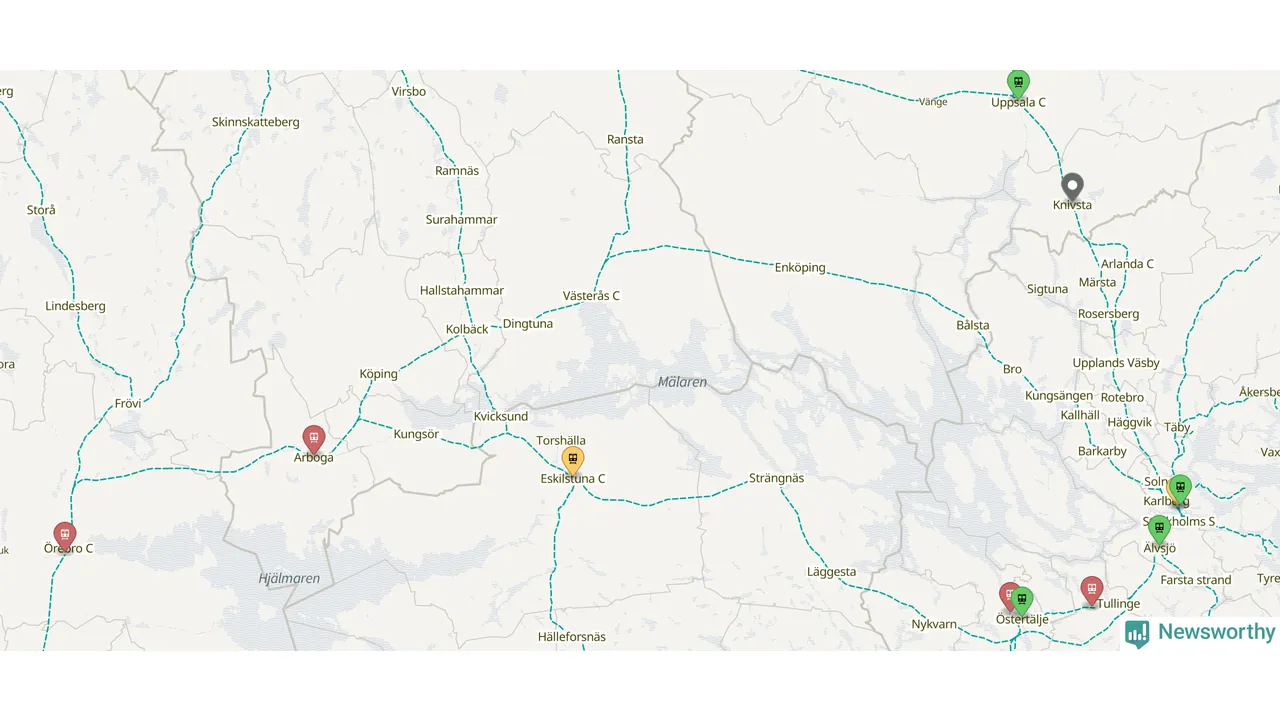Click the Hjälmaren lake label
Image resolution: width=1280 pixels, height=720 pixels.
(289, 578)
